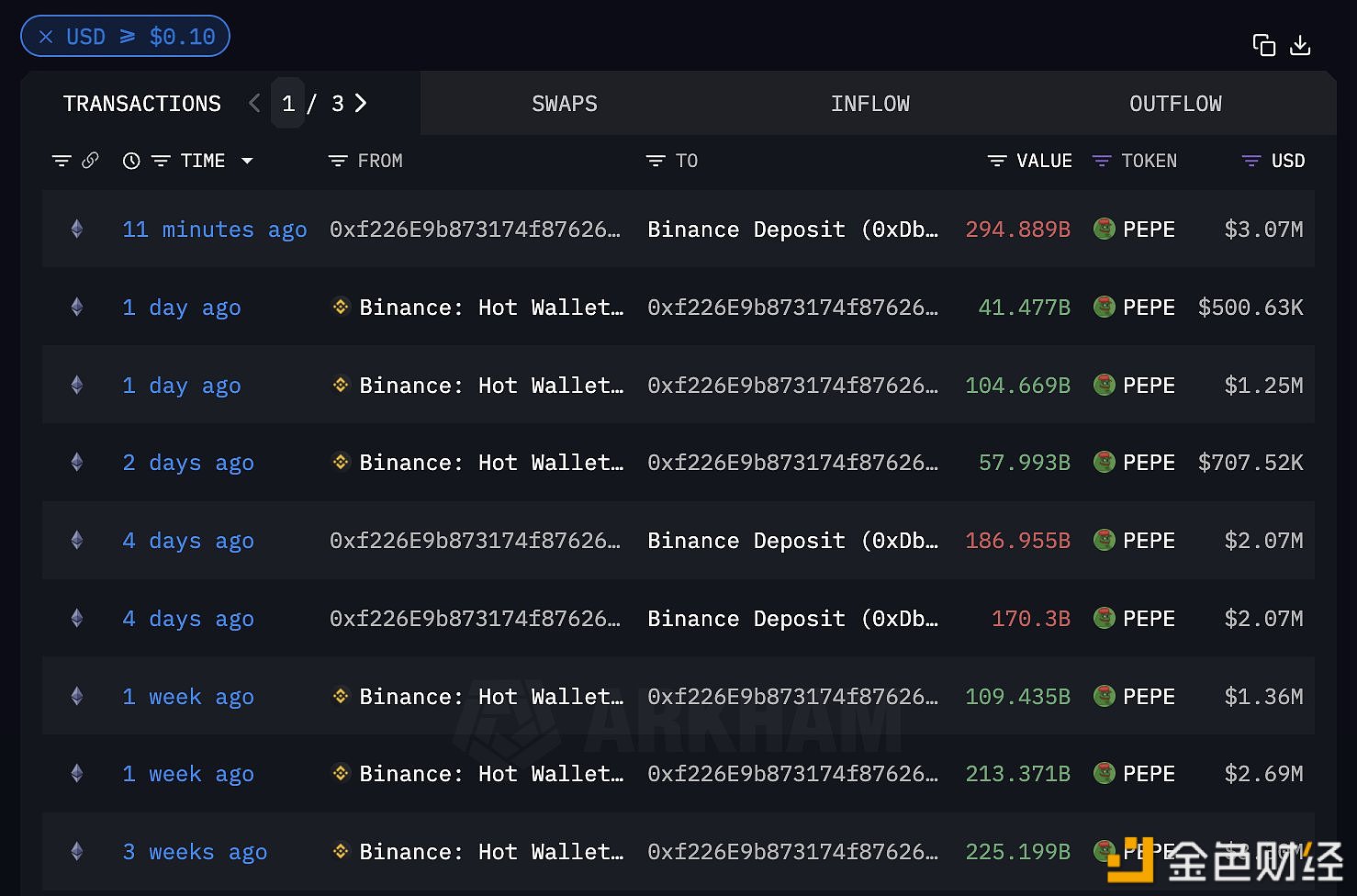Click PEPE token in $707.52K row
Viewport: 1357px width, 896px height.
click(1135, 463)
